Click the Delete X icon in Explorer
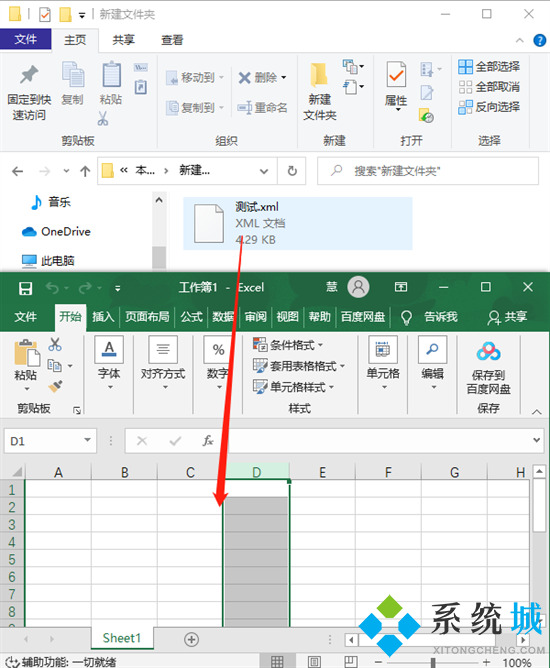550x668 pixels. point(245,78)
